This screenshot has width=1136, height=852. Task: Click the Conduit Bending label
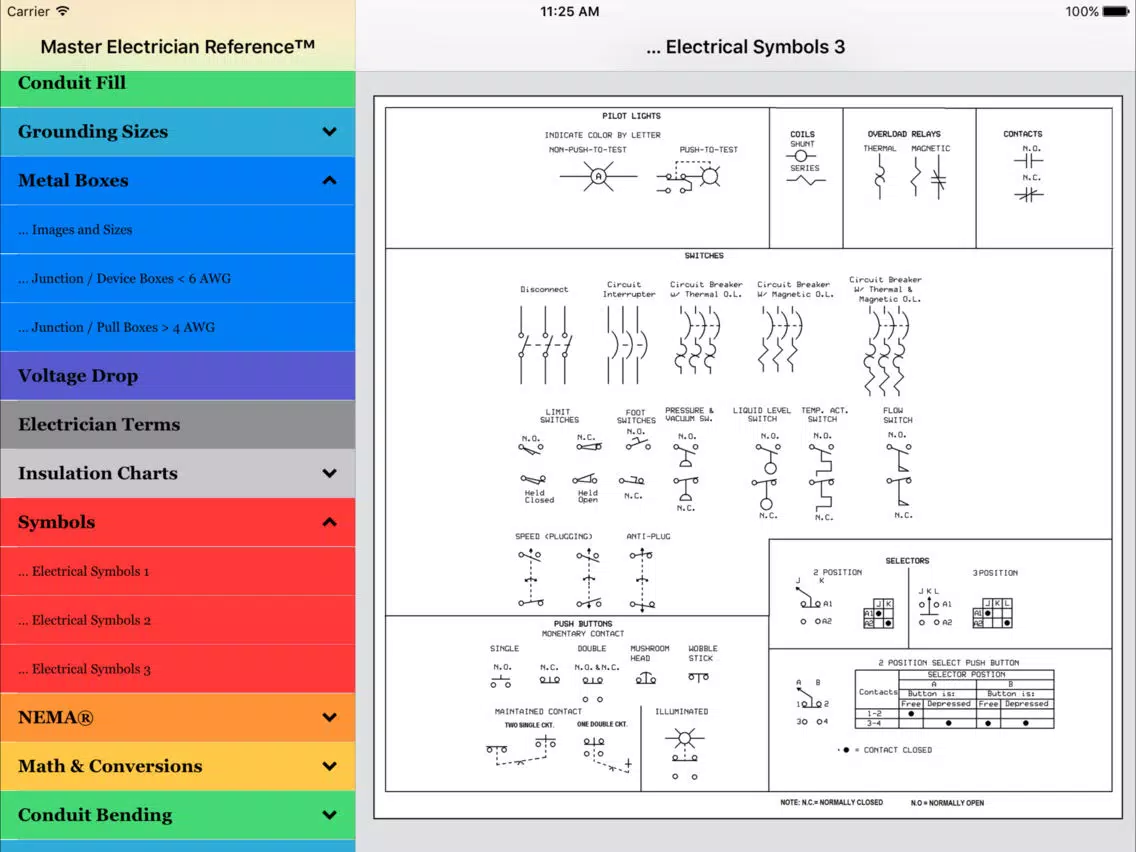[95, 815]
